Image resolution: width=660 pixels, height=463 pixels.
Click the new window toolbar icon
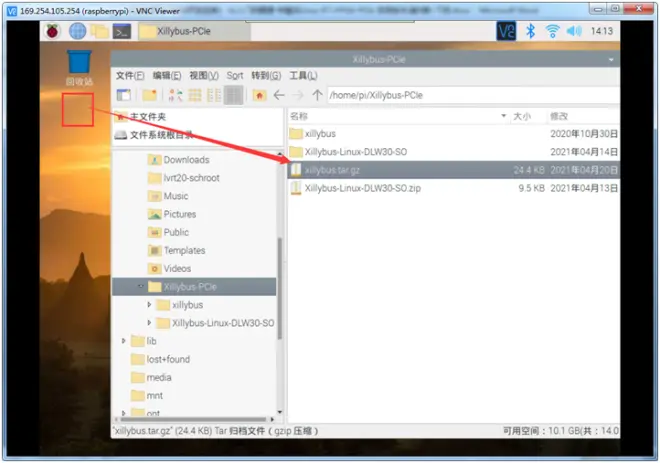pyautogui.click(x=124, y=95)
